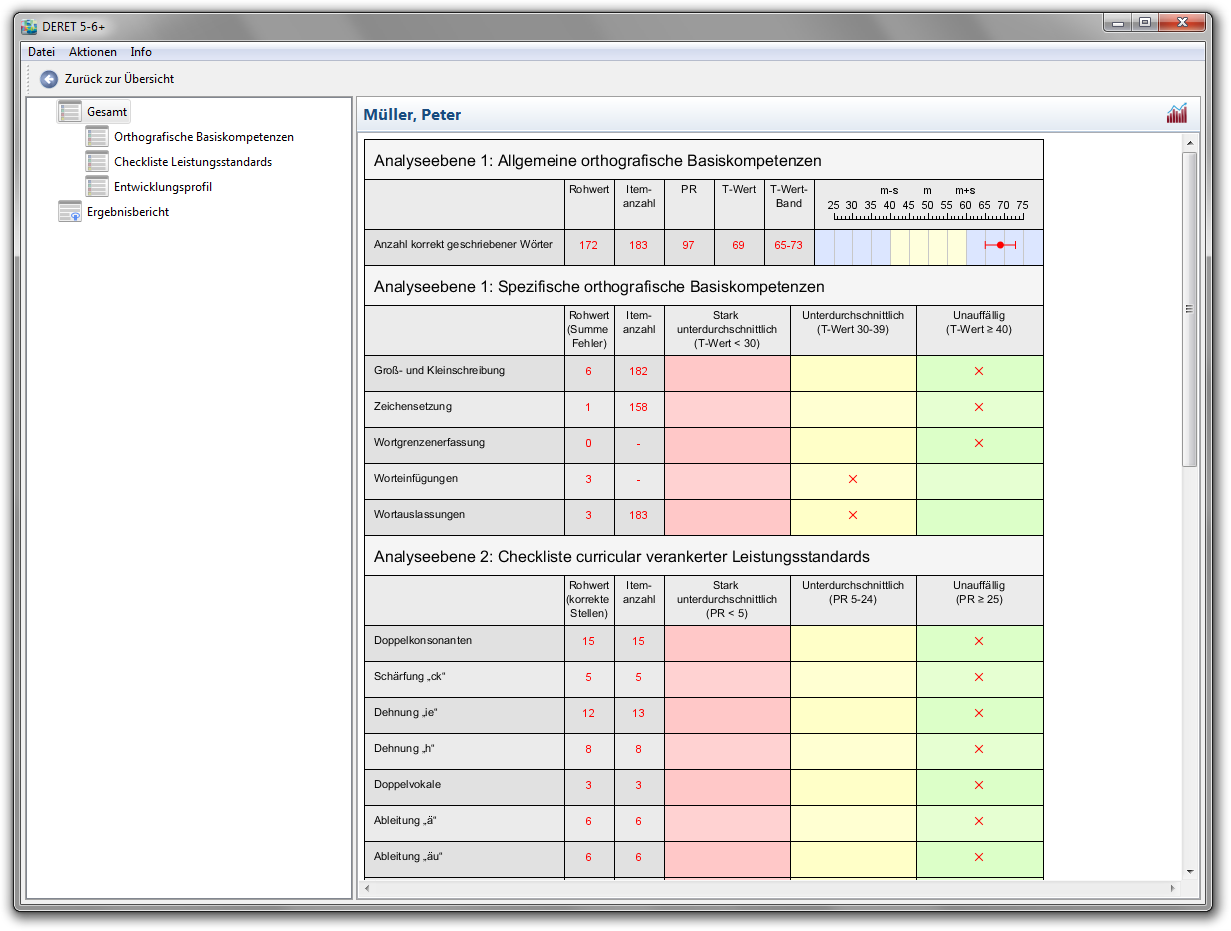Image resolution: width=1231 pixels, height=931 pixels.
Task: Click icon beside Orthografische Basiskompetenzen
Action: click(97, 137)
